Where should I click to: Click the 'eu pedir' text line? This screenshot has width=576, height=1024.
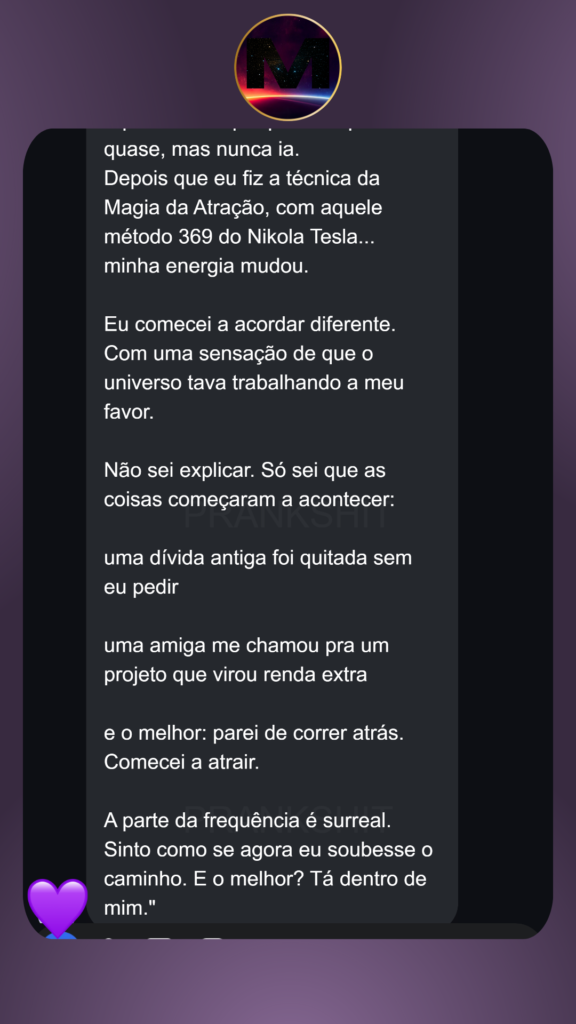pos(141,587)
